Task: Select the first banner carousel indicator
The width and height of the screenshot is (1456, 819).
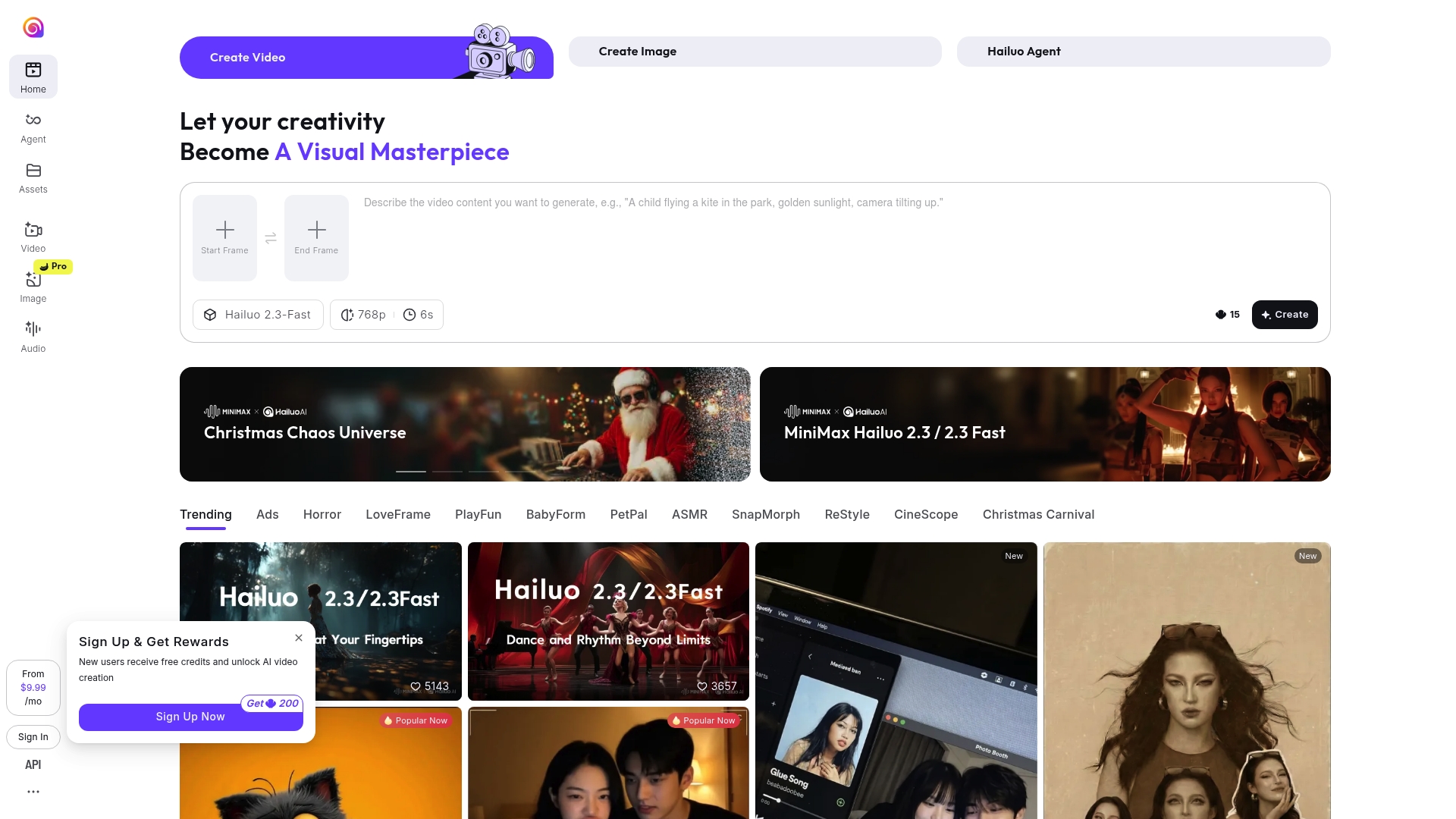Action: [x=411, y=472]
